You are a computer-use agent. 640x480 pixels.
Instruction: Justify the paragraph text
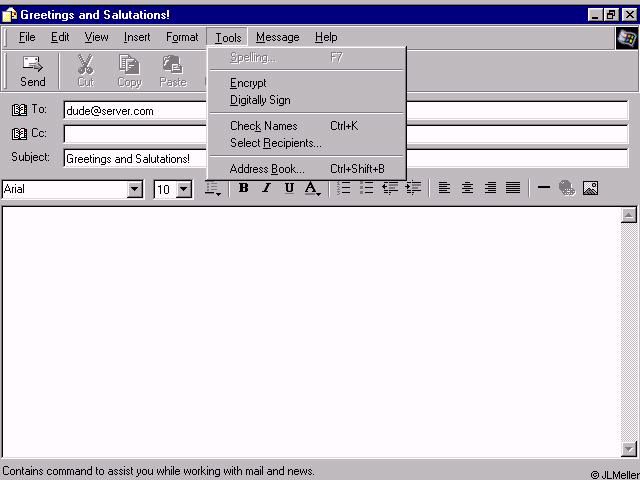pos(513,188)
